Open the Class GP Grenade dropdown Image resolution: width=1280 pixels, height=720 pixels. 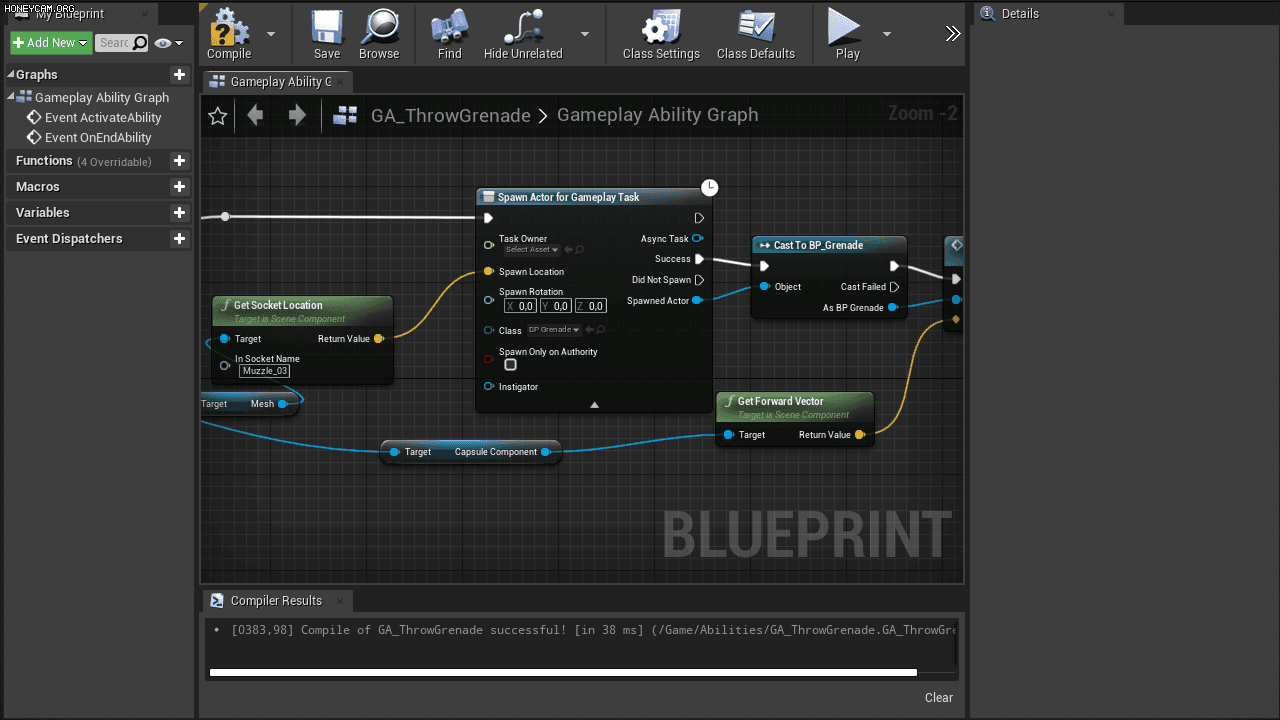(x=554, y=330)
